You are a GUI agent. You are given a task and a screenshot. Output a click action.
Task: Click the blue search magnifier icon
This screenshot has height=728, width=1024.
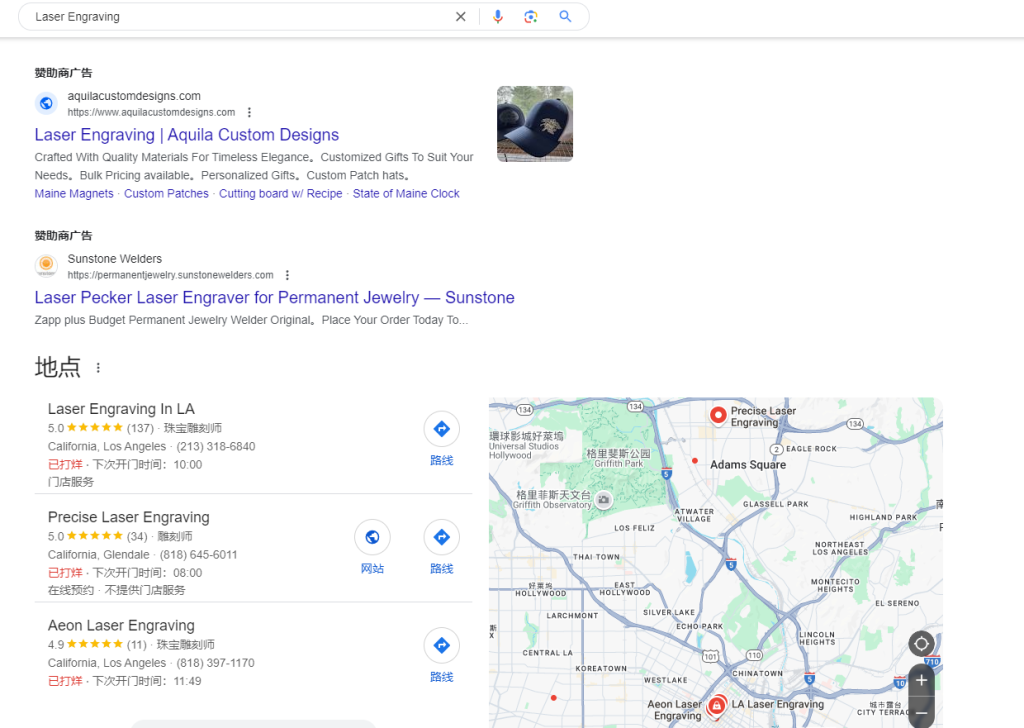click(x=565, y=17)
